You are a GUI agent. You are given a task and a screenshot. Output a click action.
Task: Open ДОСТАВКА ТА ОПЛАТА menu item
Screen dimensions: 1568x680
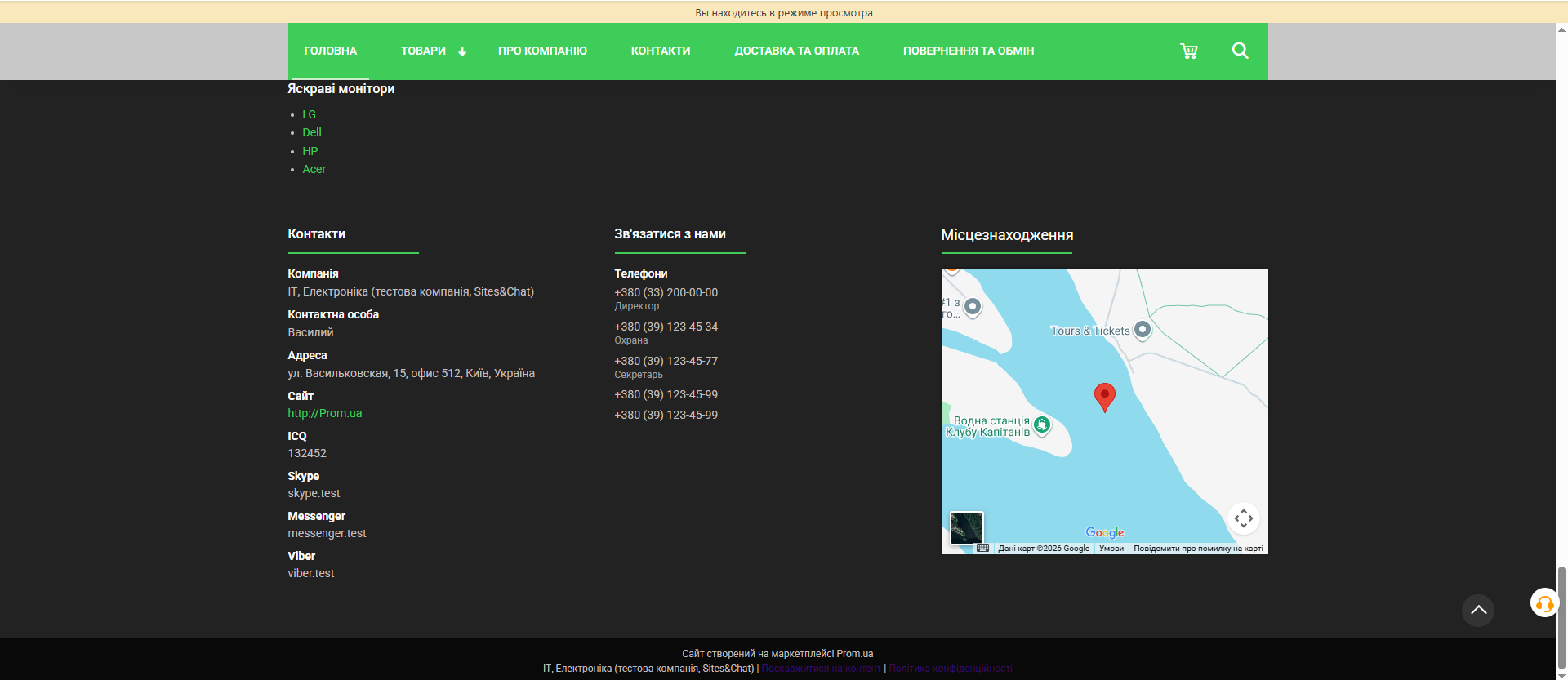point(796,51)
